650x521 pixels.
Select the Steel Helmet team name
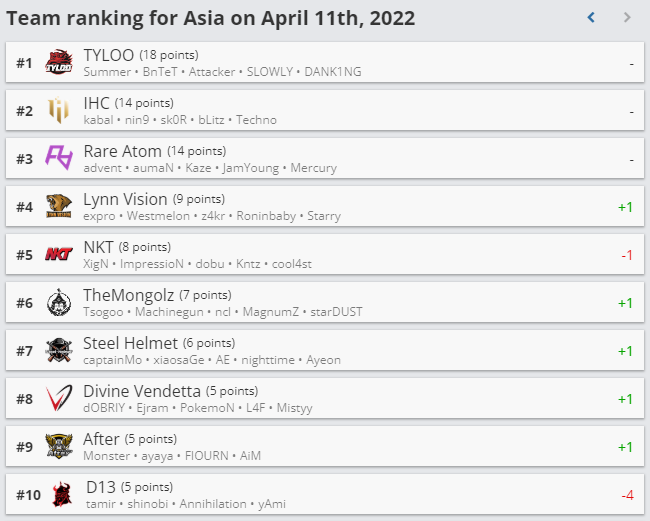click(130, 343)
